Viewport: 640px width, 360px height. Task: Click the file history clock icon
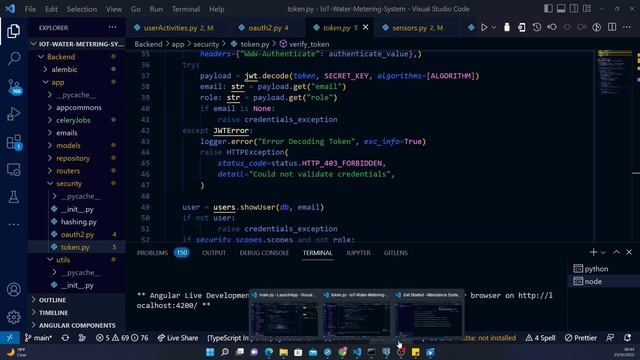click(537, 27)
